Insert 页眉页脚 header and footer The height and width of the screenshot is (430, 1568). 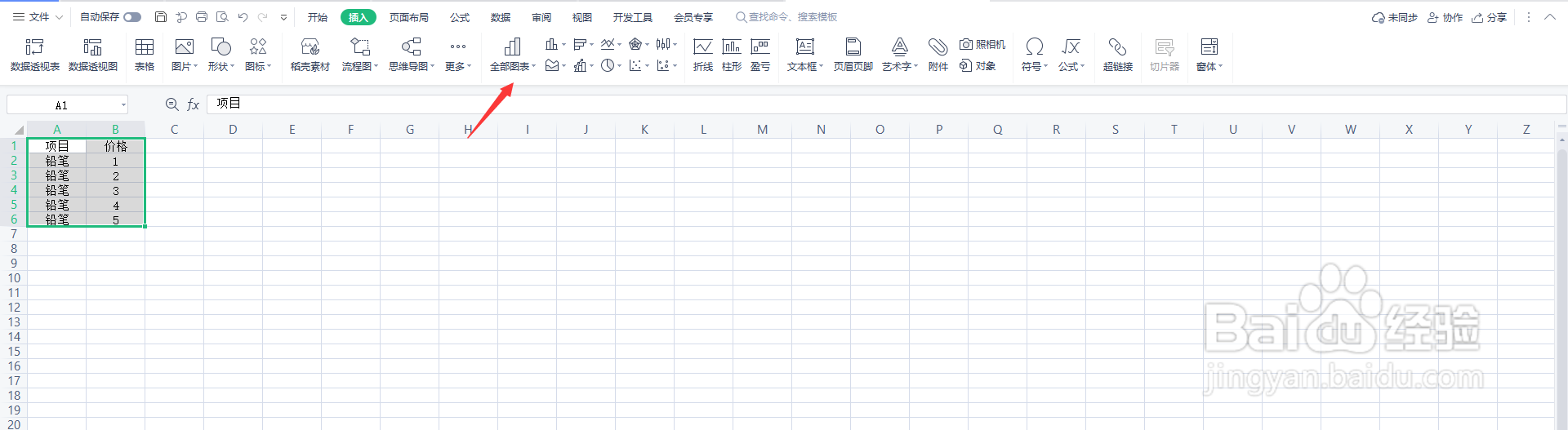coord(853,55)
